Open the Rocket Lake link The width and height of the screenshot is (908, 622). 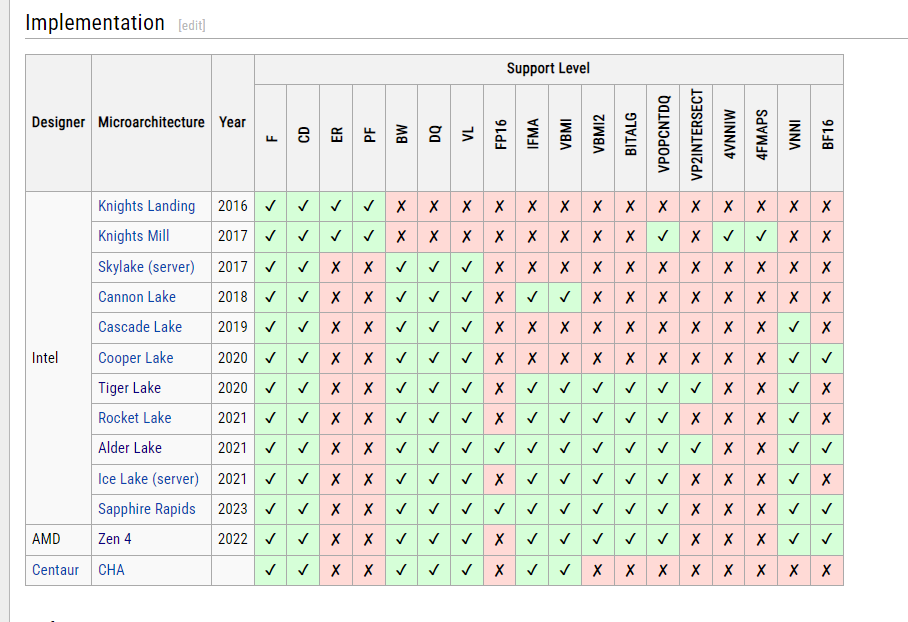(134, 418)
